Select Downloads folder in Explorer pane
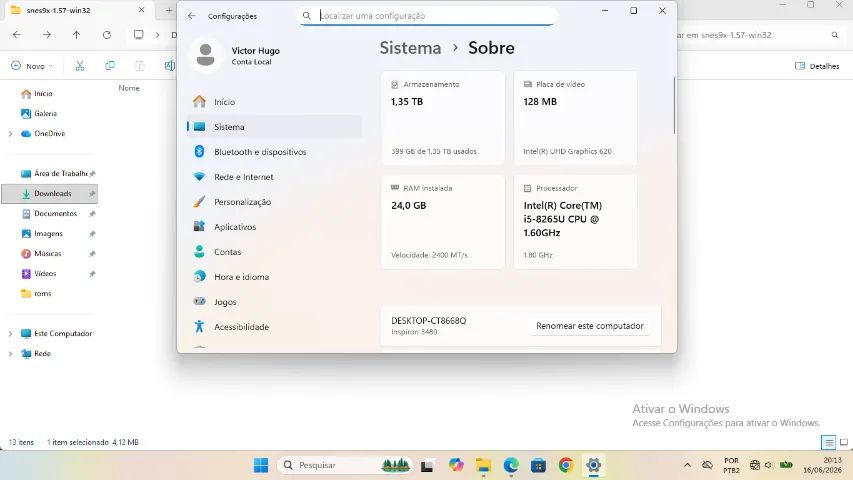853x480 pixels. pyautogui.click(x=50, y=194)
